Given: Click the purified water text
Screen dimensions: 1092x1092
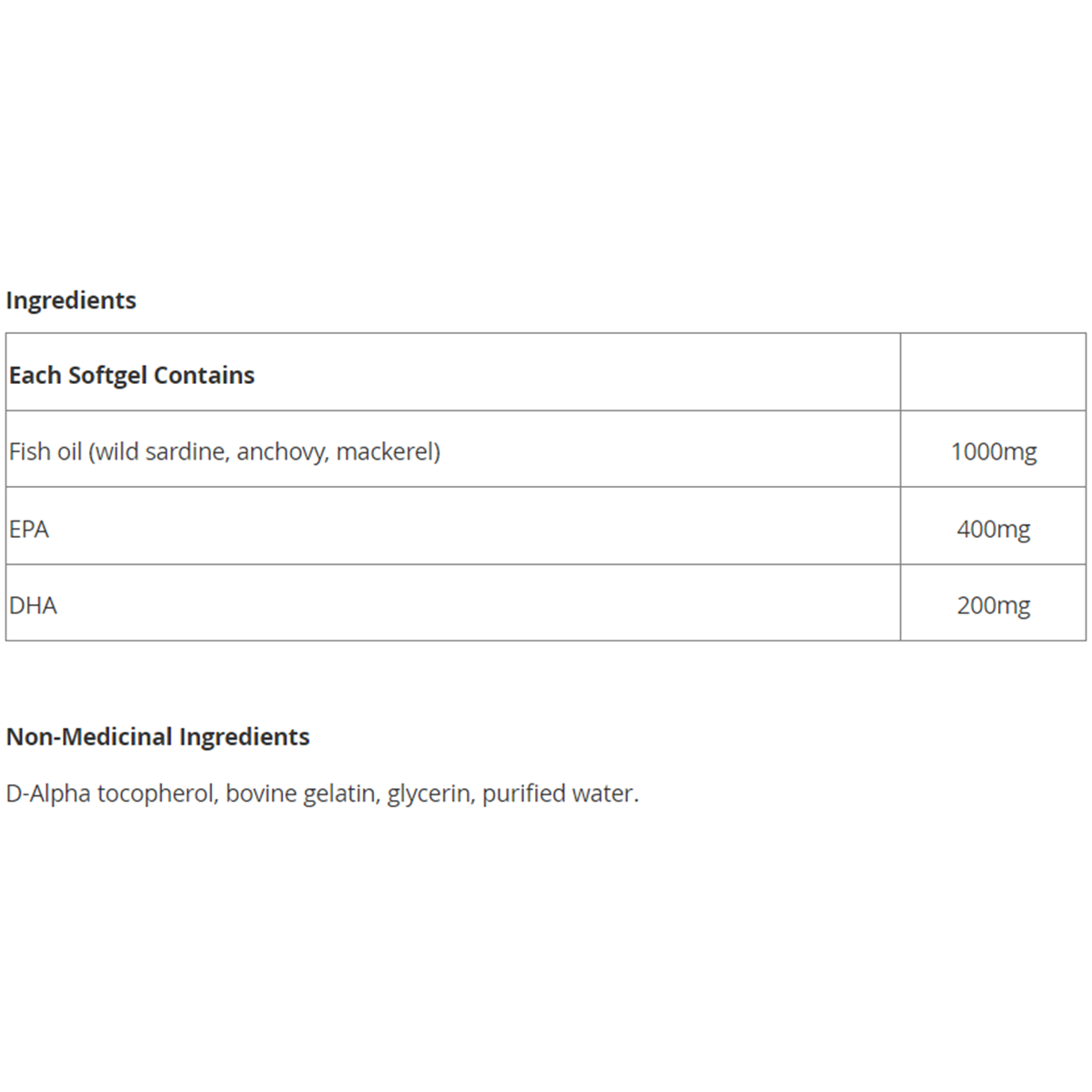Looking at the screenshot, I should coord(559,794).
